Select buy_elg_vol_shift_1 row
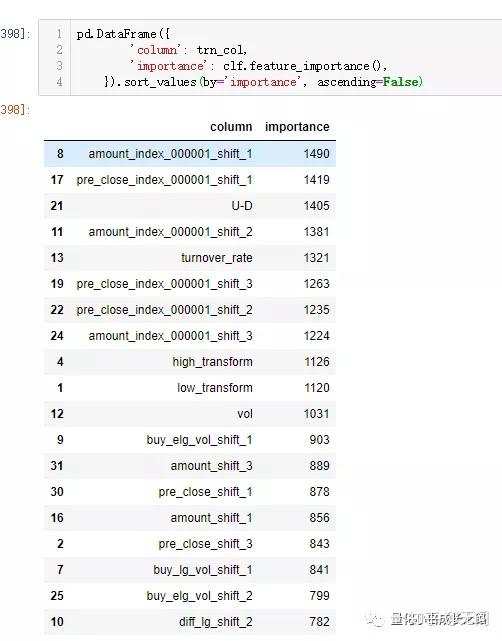 190,440
